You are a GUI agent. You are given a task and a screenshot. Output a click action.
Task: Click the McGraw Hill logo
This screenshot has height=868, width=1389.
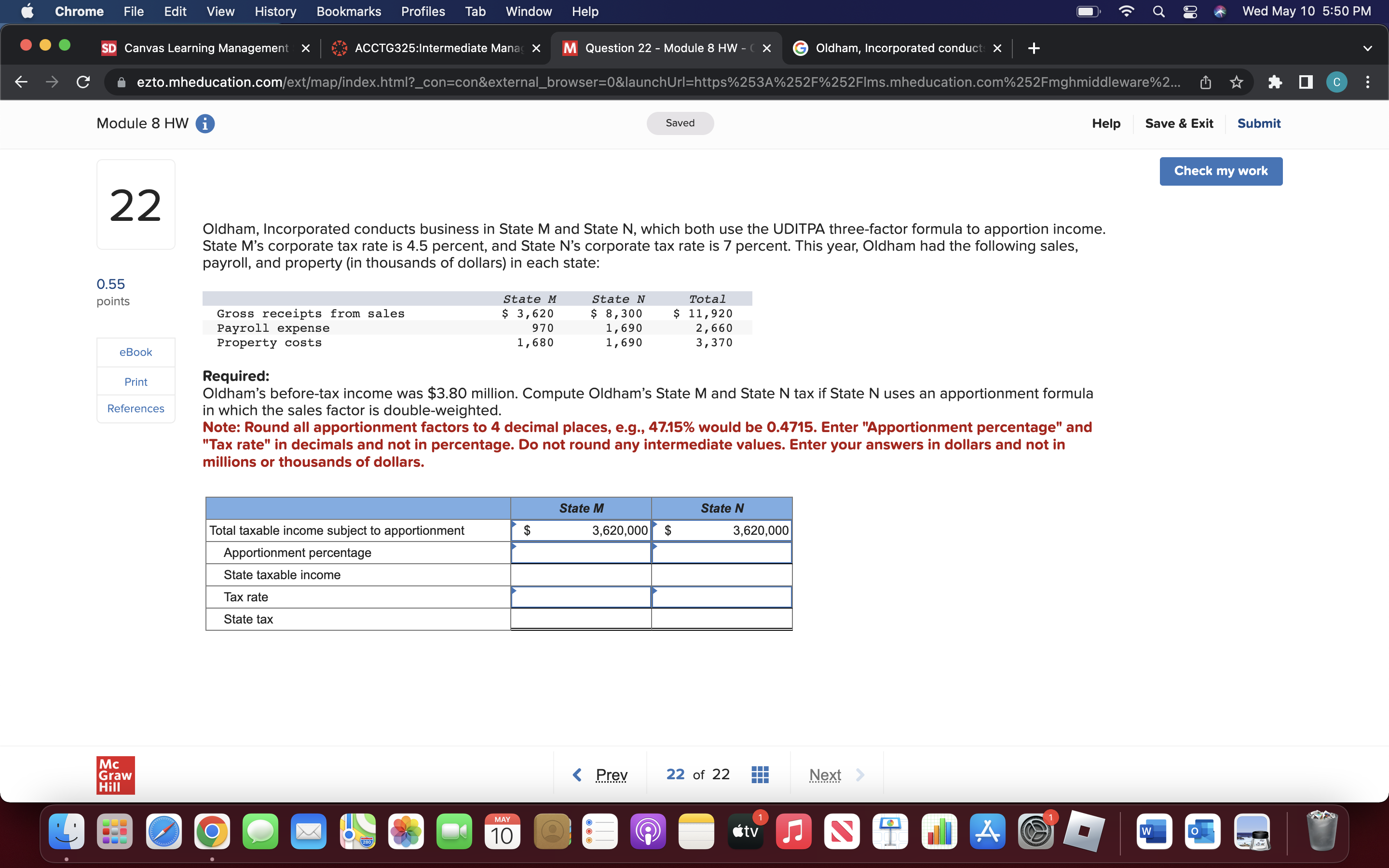click(x=115, y=774)
